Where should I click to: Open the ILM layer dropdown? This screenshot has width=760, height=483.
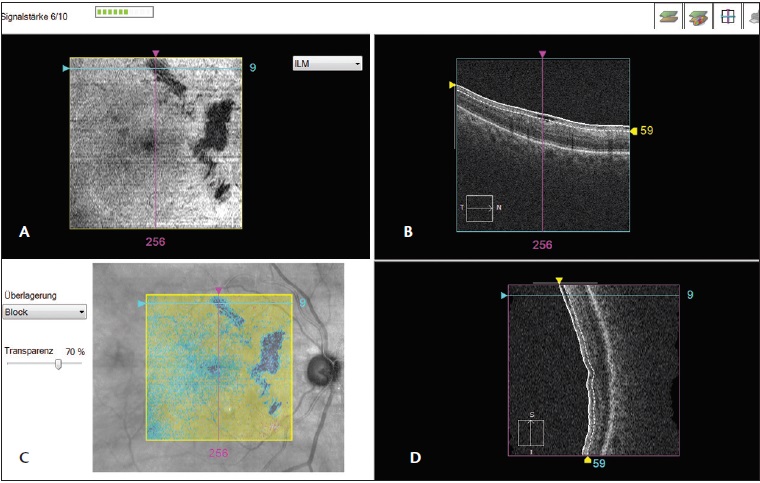coord(327,64)
